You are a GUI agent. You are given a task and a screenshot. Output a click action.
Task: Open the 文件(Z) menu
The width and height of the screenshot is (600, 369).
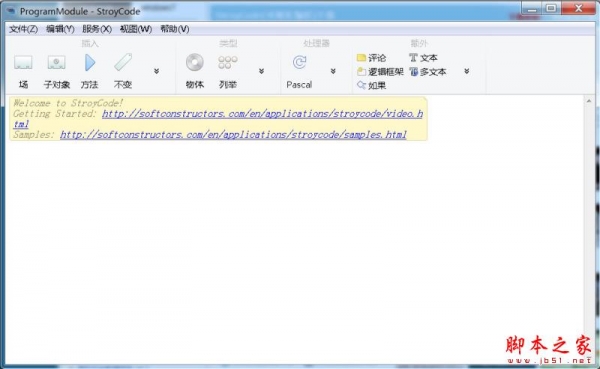click(23, 29)
